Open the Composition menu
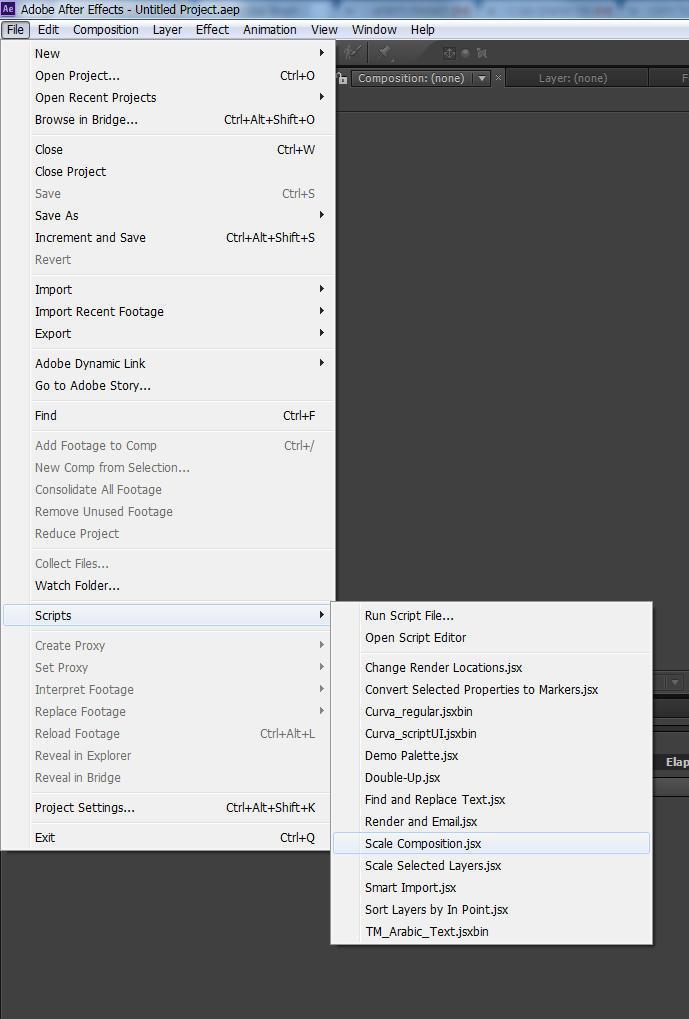 (x=106, y=30)
